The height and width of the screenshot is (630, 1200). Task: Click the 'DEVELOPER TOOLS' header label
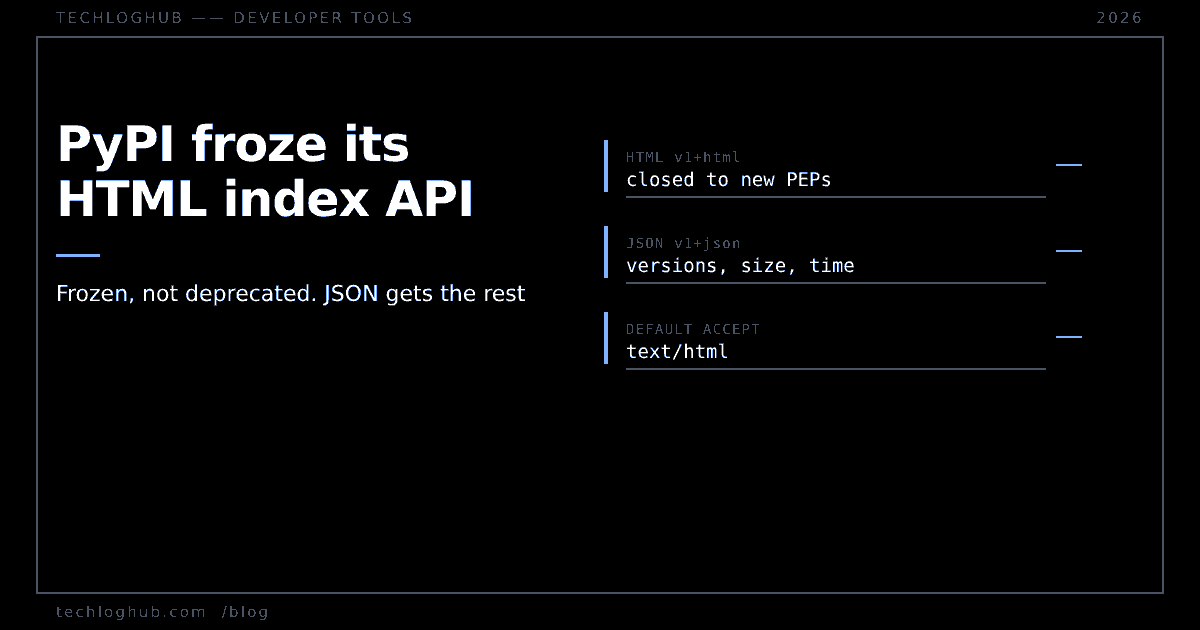tap(323, 18)
